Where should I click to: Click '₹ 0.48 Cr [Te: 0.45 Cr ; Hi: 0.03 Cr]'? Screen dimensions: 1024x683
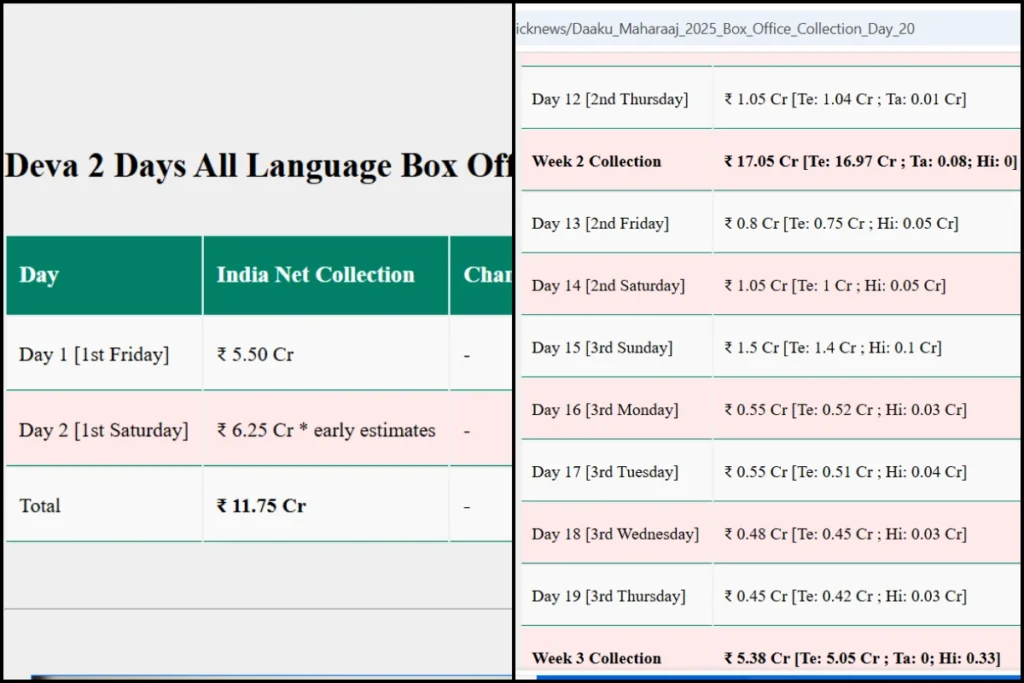(845, 533)
